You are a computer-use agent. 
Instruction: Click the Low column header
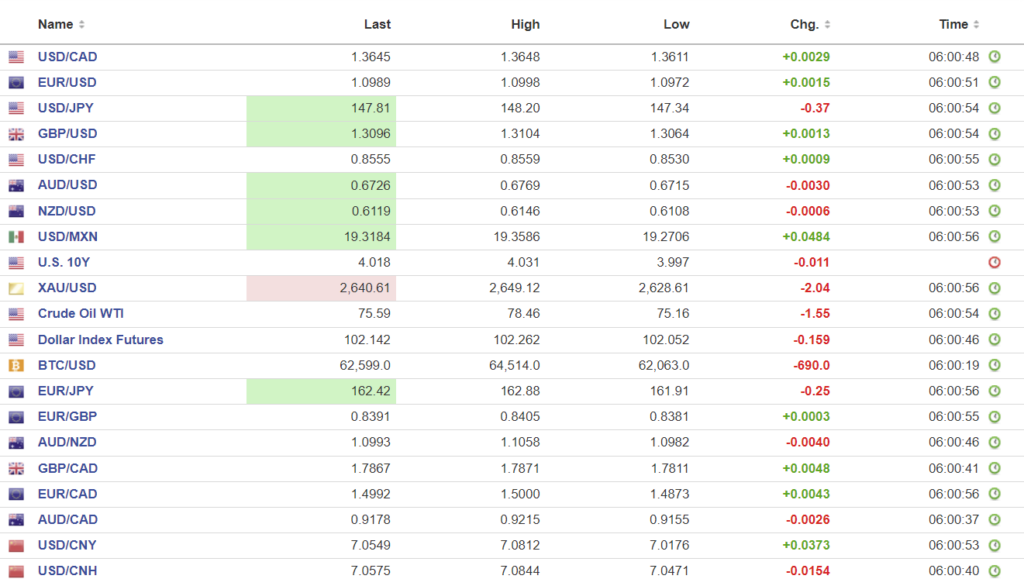(x=676, y=24)
